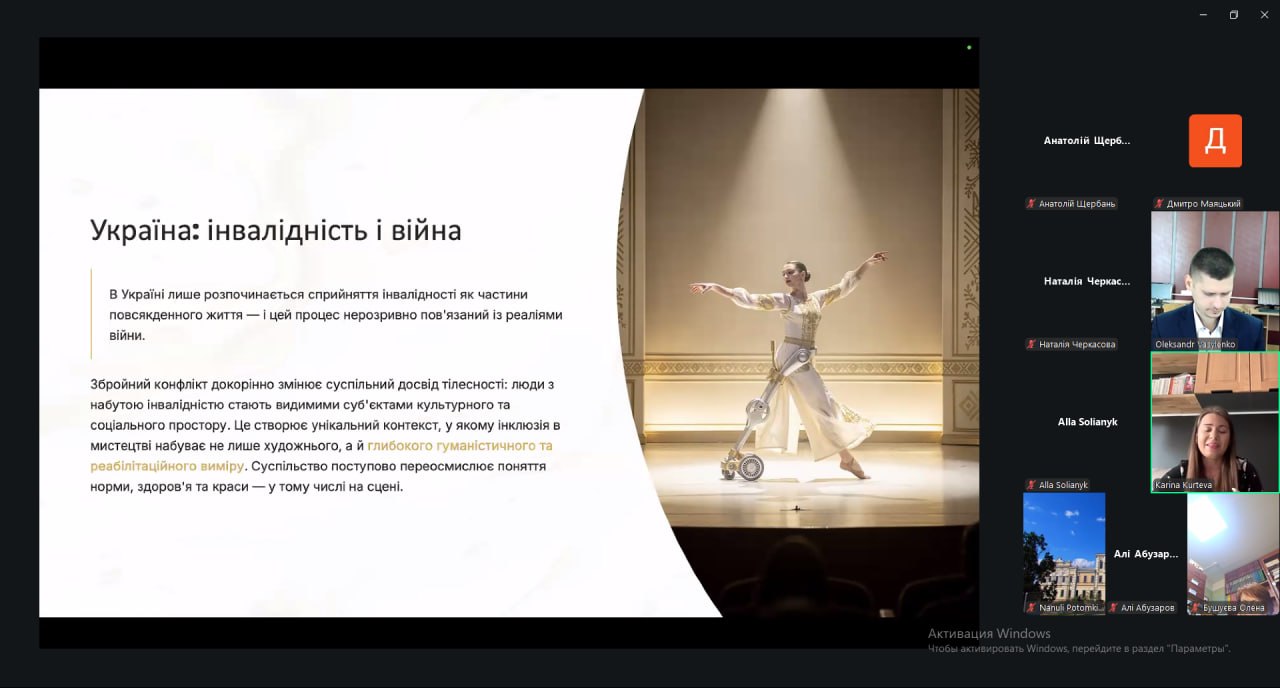This screenshot has height=688, width=1280.
Task: Click muted microphone icon beside Анатолій Щербань
Action: (x=1031, y=204)
